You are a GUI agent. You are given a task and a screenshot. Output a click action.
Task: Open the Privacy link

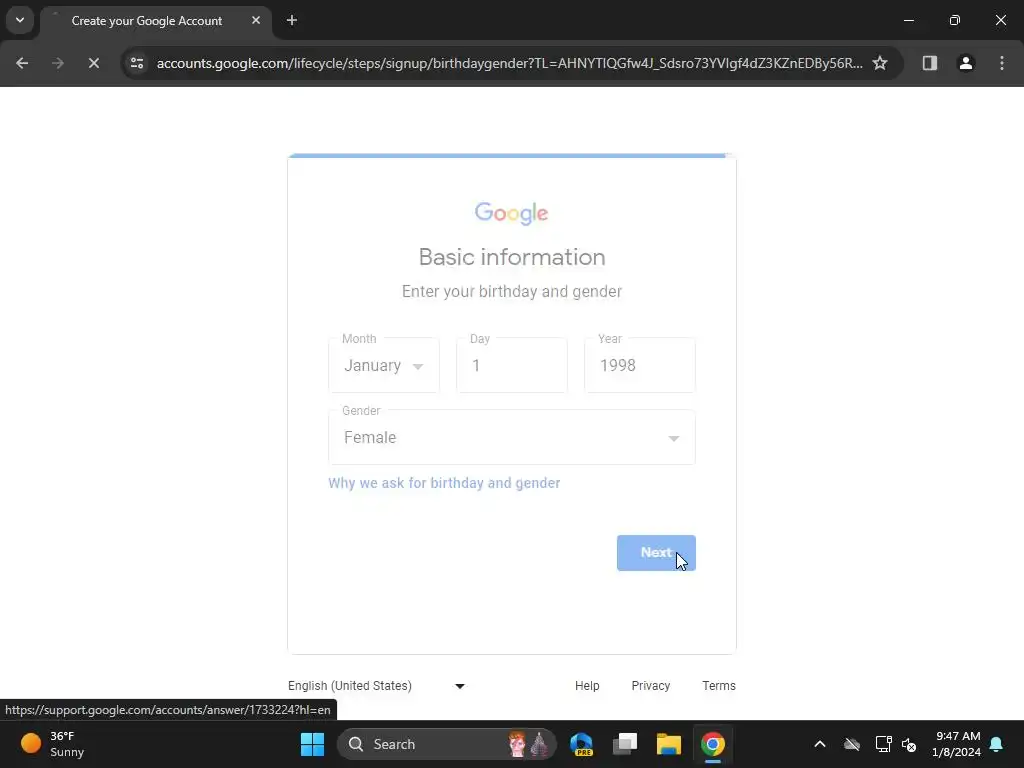tap(650, 686)
